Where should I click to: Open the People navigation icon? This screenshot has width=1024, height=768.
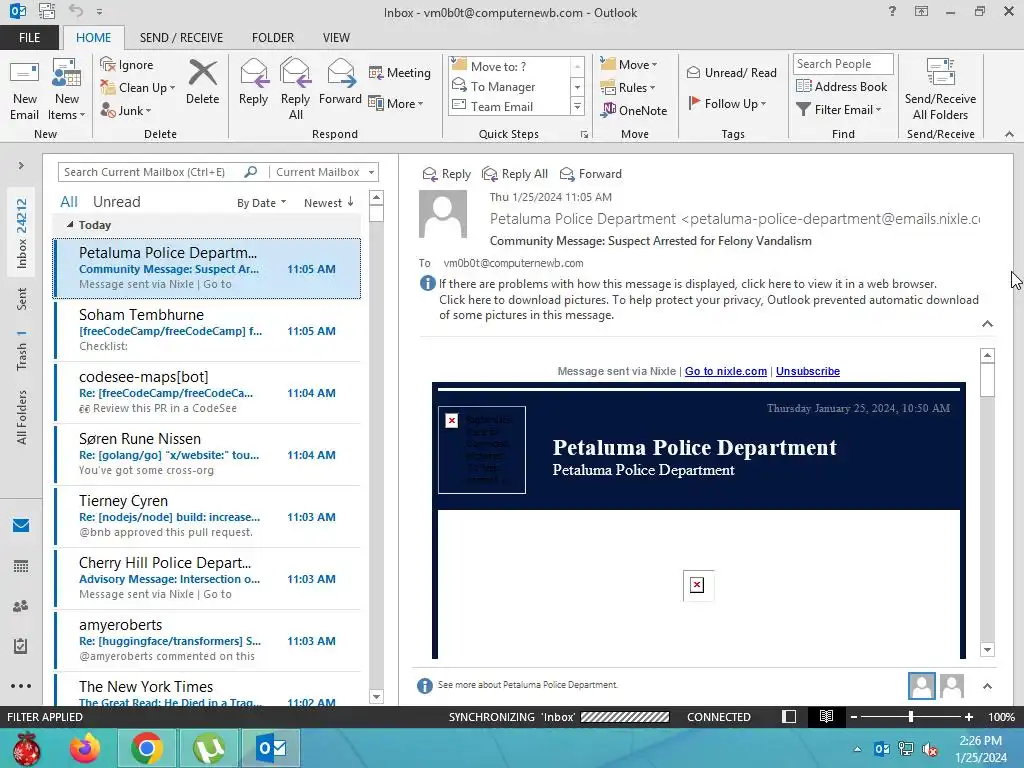[21, 606]
